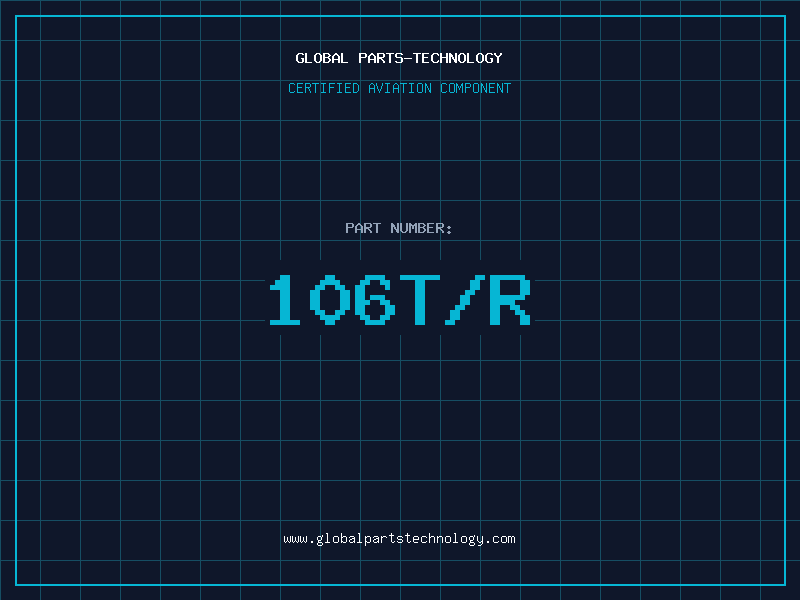Open the www.globalpartstechnology.com link
This screenshot has width=800, height=600.
pos(399,539)
